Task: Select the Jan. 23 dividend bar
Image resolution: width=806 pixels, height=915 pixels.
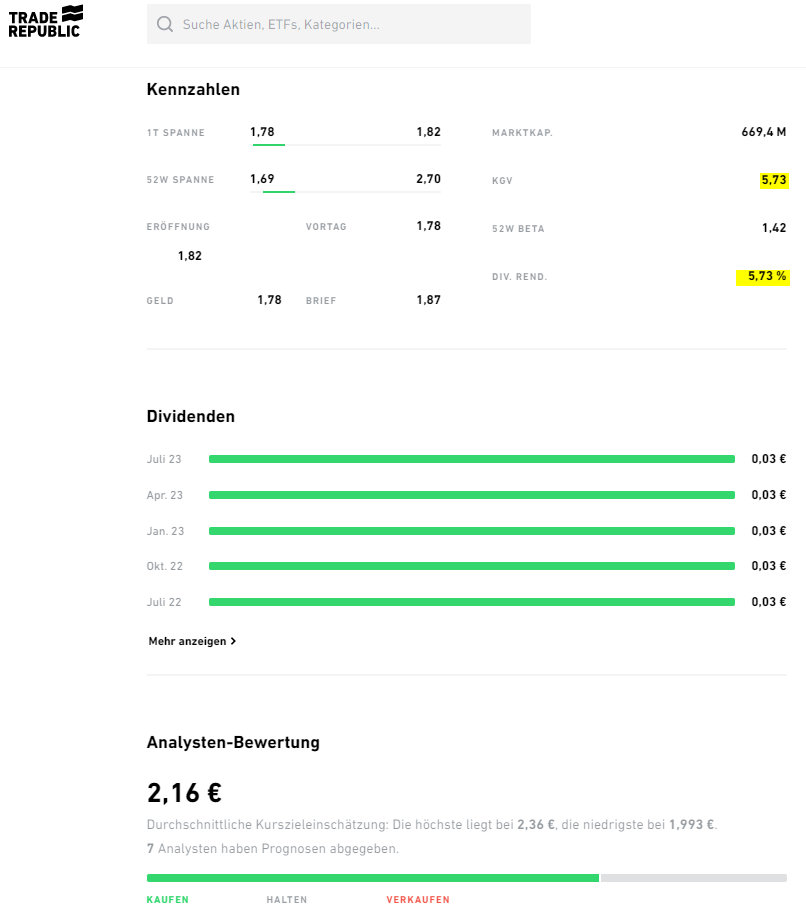Action: click(471, 531)
